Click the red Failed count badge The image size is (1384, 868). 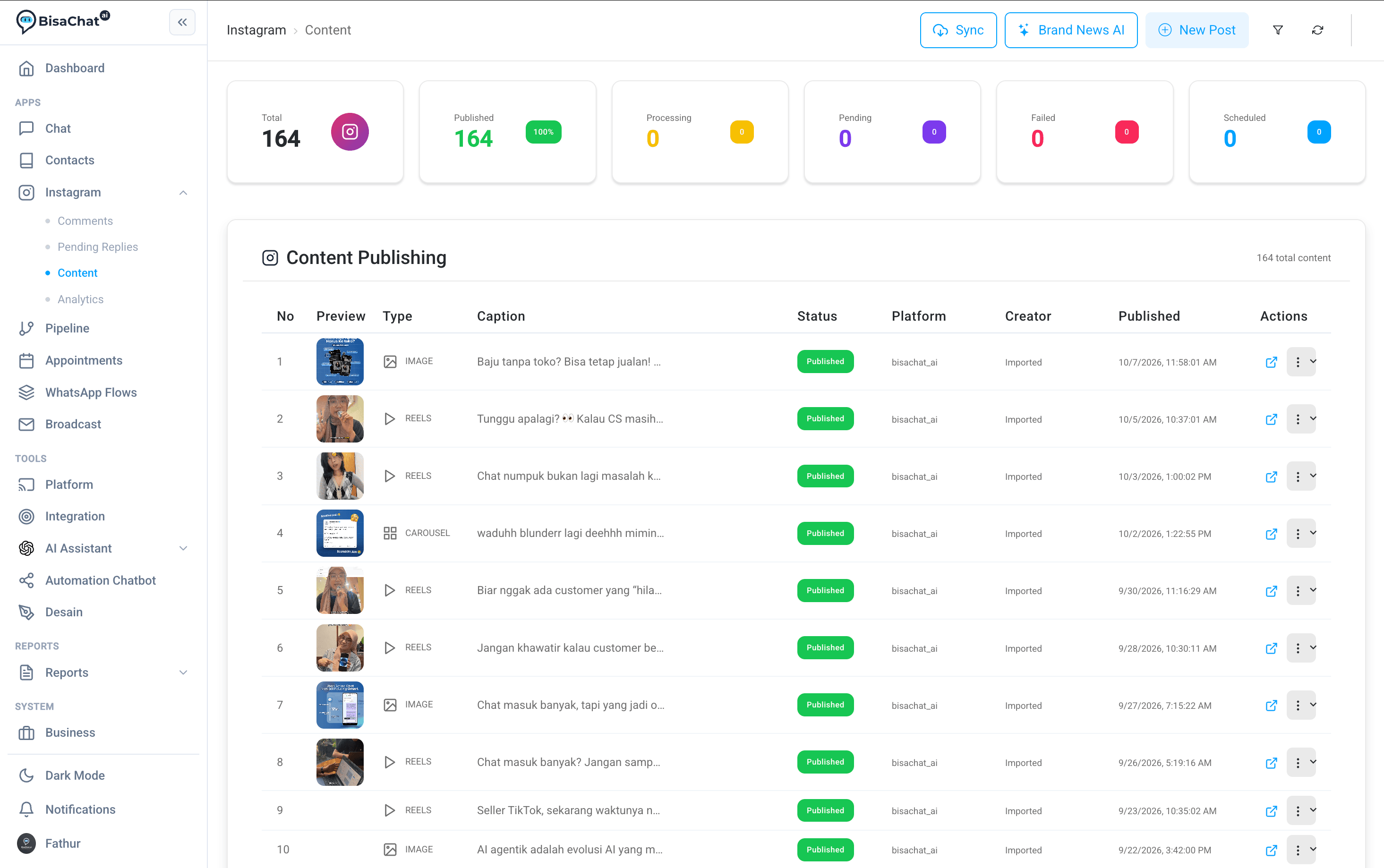coord(1126,132)
